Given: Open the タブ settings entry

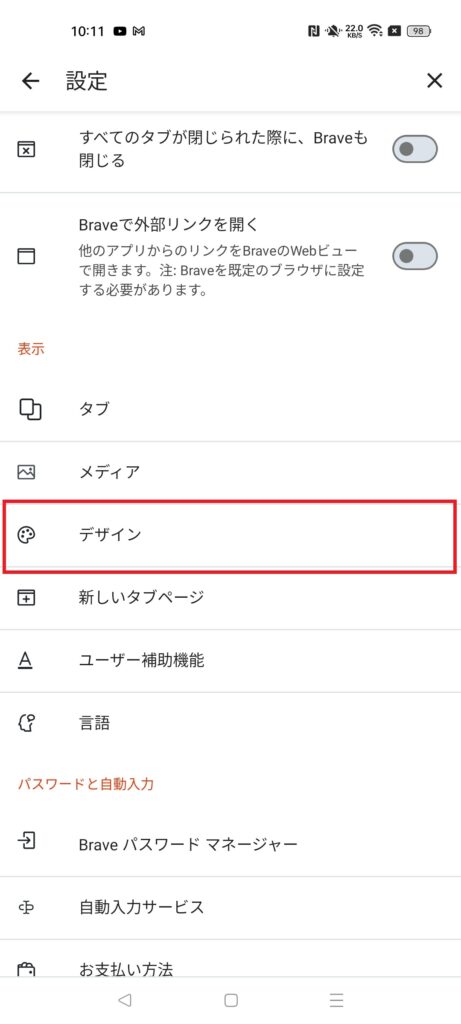Looking at the screenshot, I should pyautogui.click(x=230, y=409).
